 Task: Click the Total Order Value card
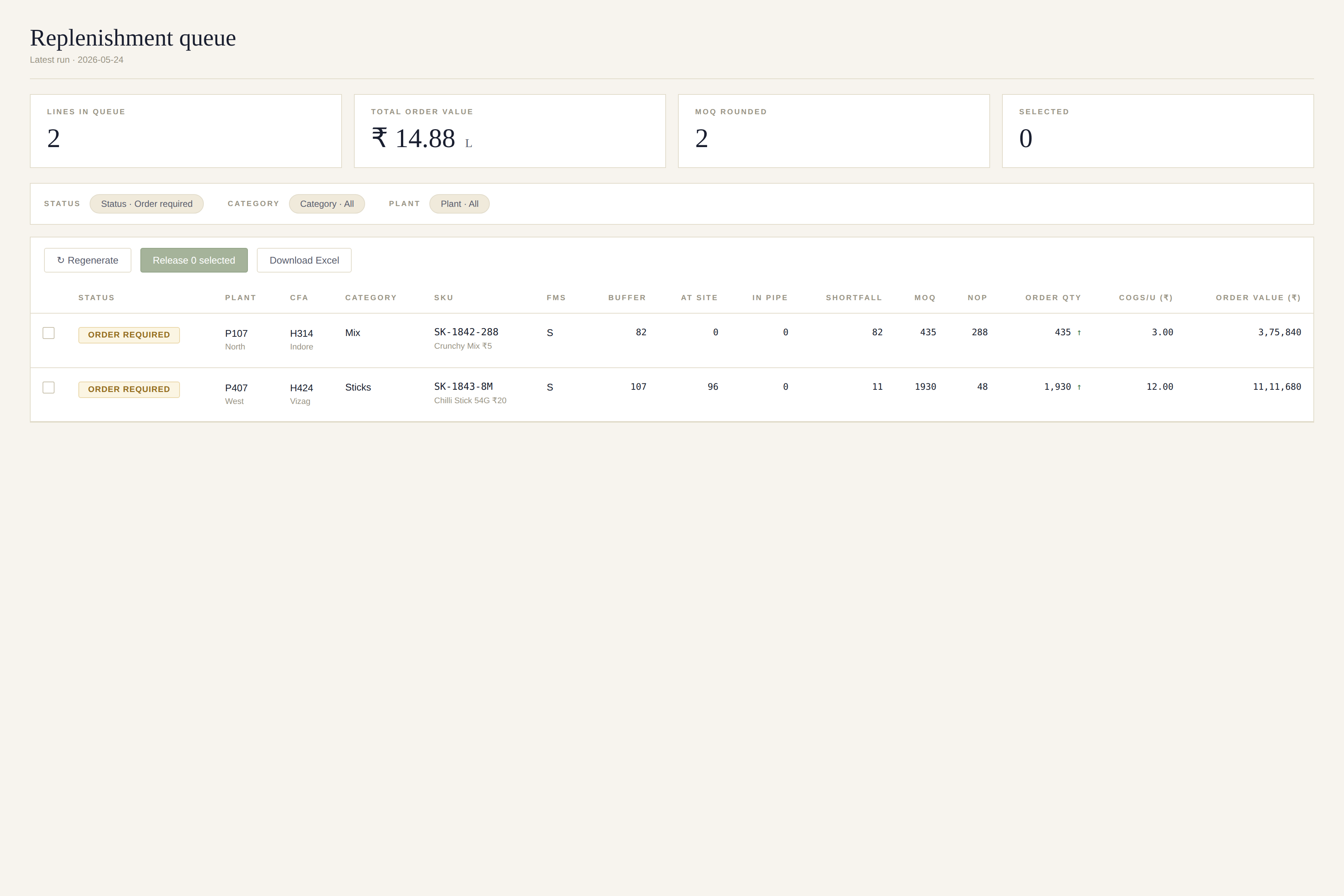pyautogui.click(x=510, y=131)
